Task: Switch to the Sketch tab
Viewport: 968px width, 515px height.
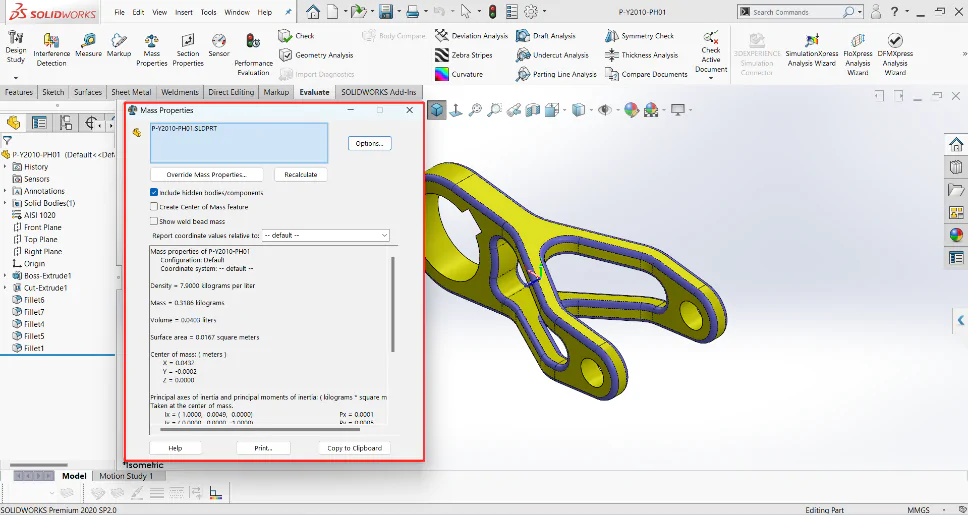Action: (x=52, y=92)
